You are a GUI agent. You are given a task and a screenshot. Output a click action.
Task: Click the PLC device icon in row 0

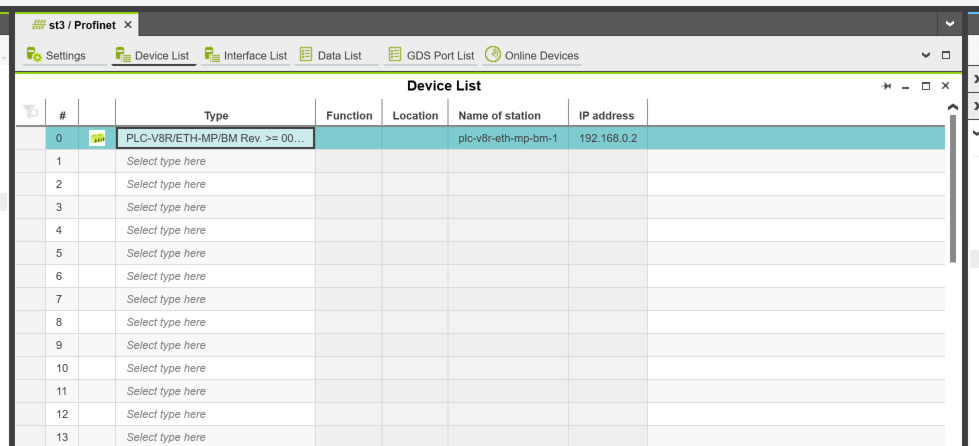pos(97,138)
